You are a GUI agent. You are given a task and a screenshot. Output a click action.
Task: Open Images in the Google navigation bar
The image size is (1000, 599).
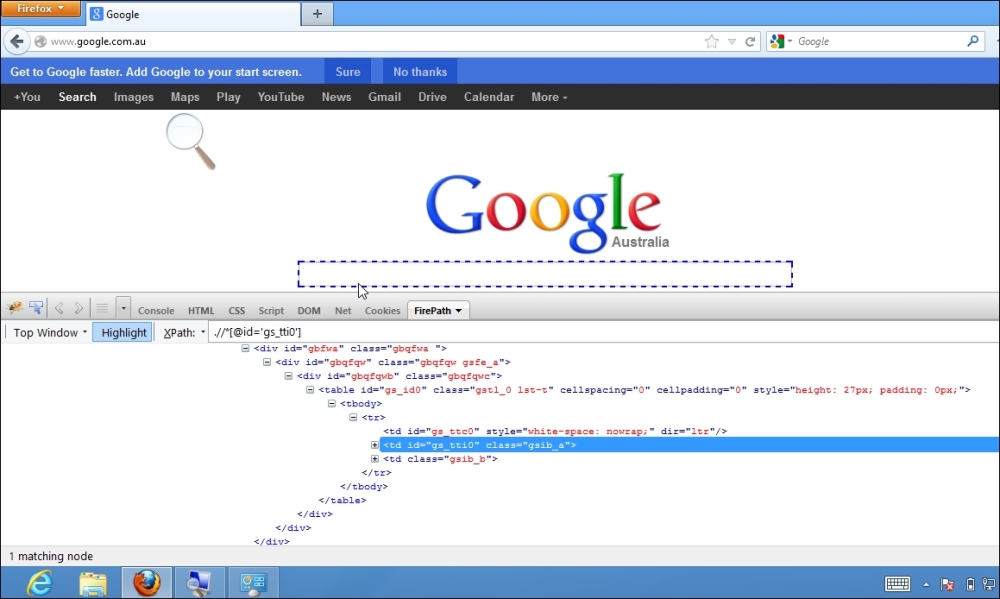133,97
